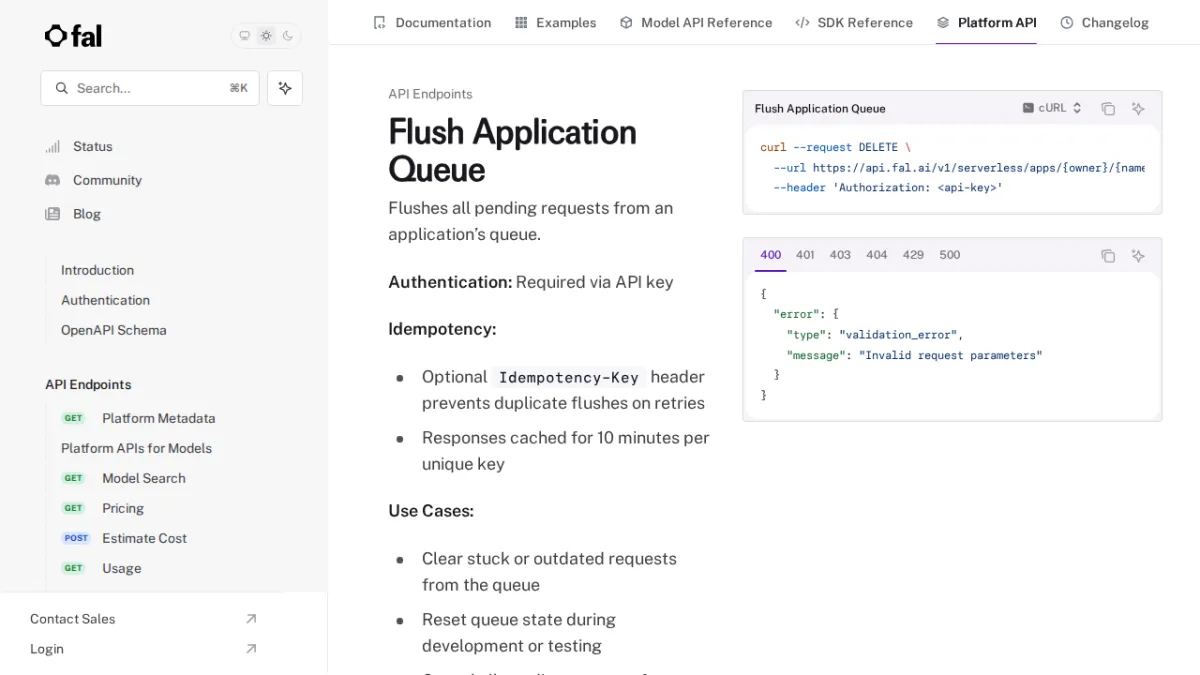Open the SDK Reference tab
Screen dimensions: 1200x675
coord(854,22)
